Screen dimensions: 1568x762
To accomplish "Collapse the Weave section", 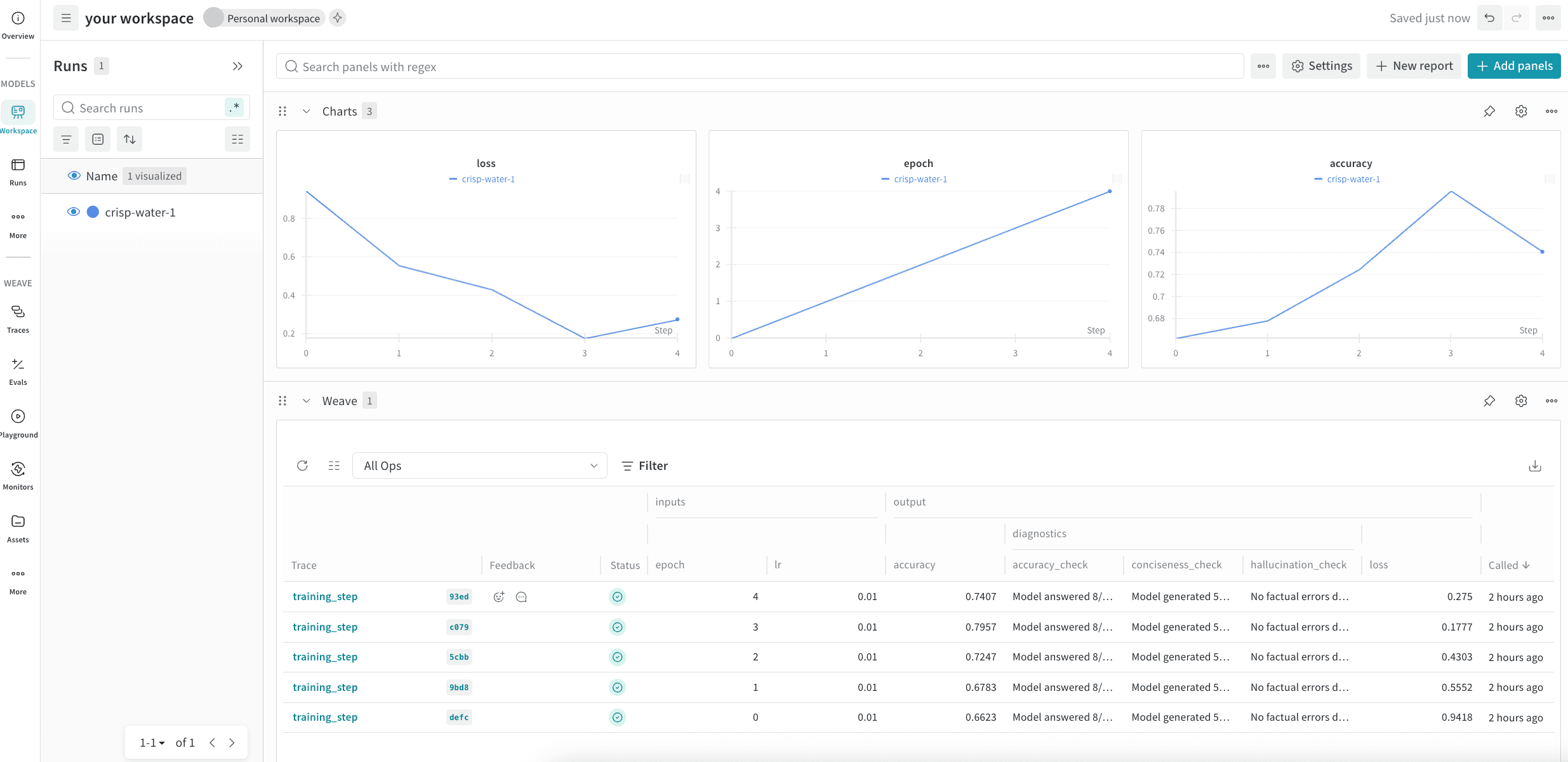I will (307, 400).
